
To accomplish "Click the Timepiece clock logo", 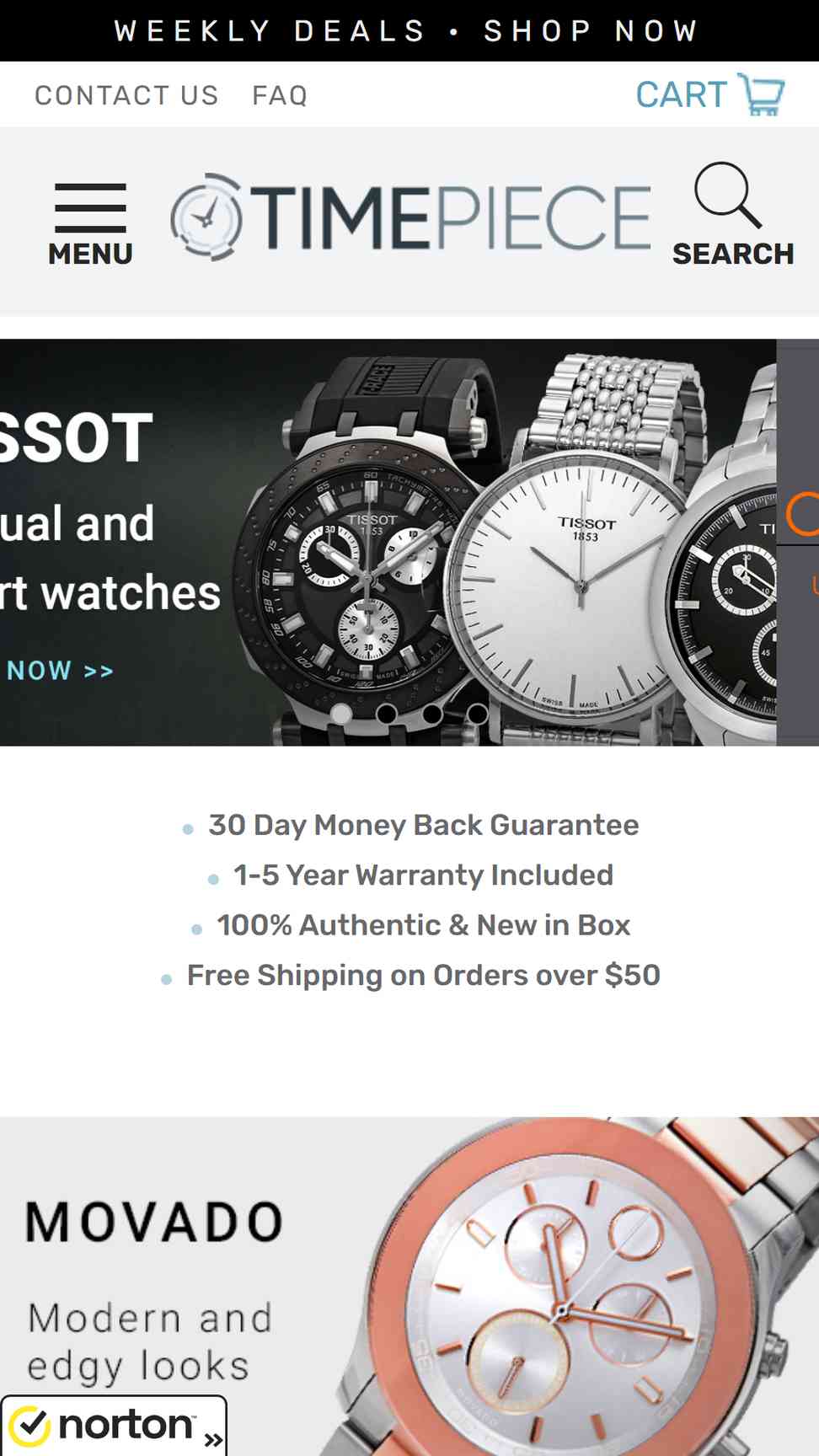I will click(206, 217).
